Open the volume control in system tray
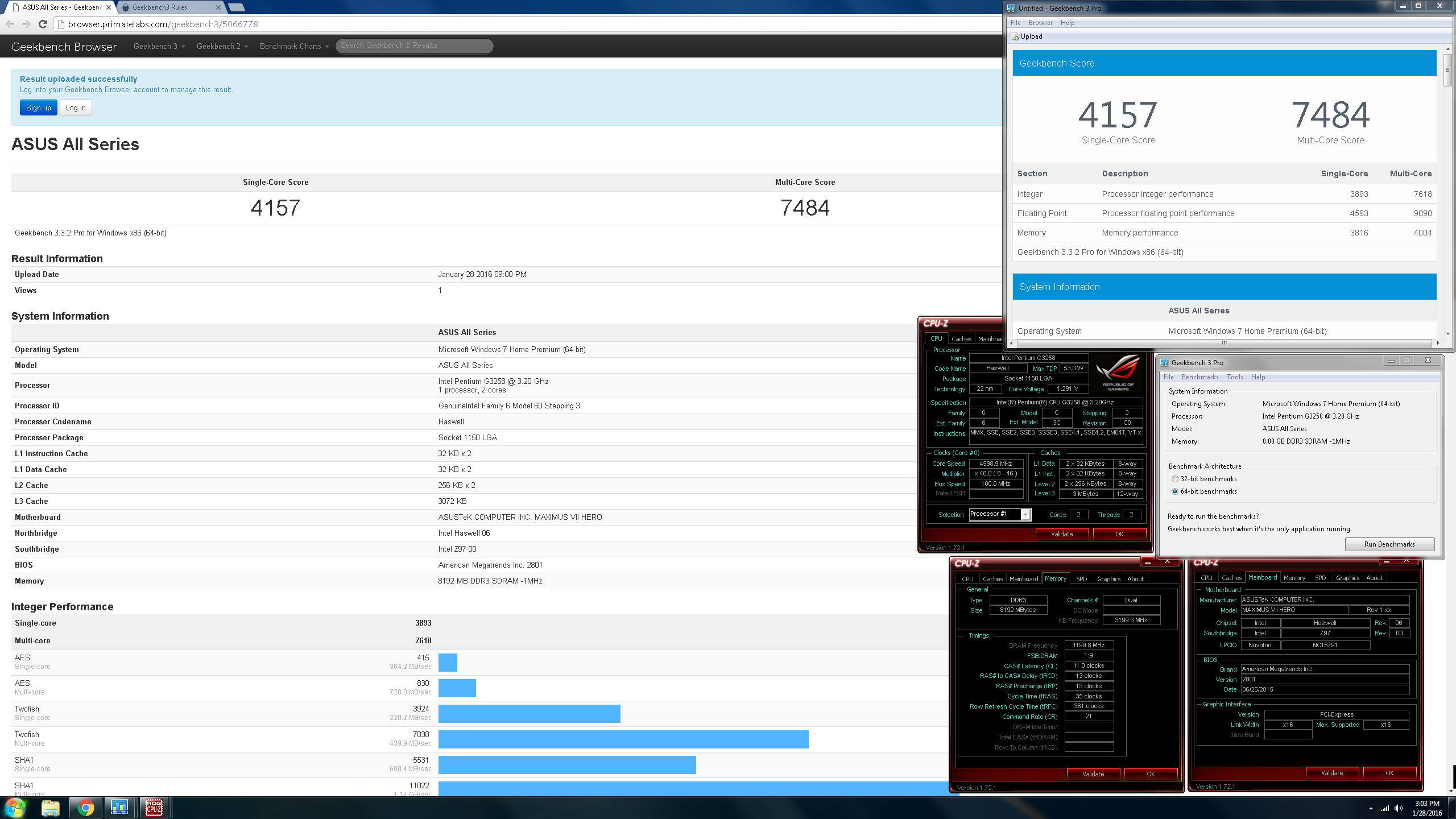Image resolution: width=1456 pixels, height=819 pixels. pyautogui.click(x=1399, y=808)
